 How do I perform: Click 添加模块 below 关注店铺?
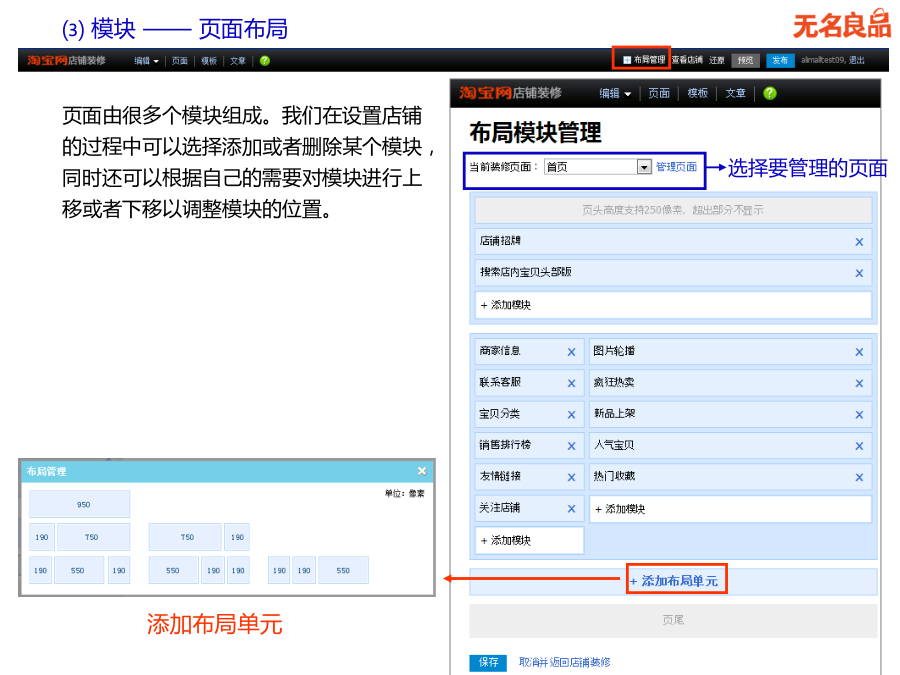[x=529, y=540]
